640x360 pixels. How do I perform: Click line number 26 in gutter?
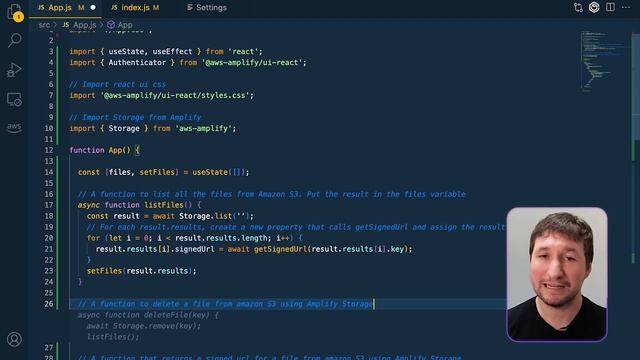click(49, 304)
